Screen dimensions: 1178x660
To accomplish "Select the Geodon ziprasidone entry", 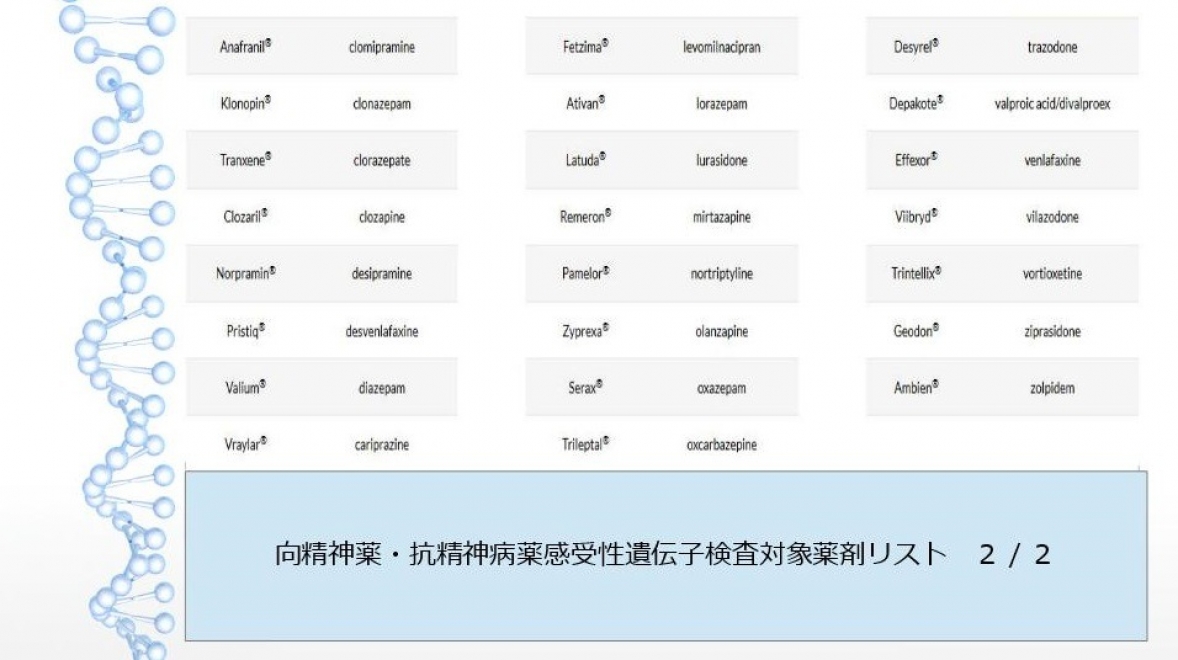I will point(1000,331).
